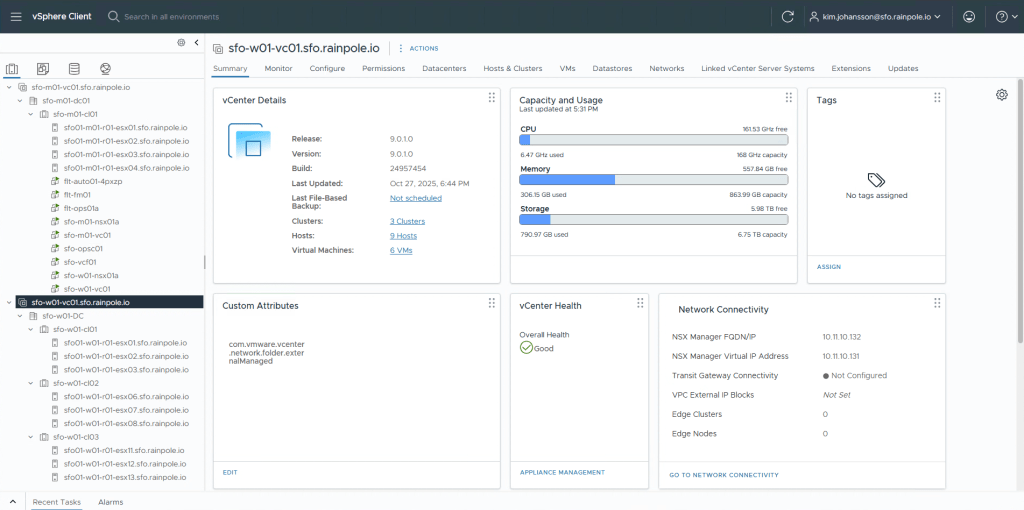Click the search in all environments field
This screenshot has width=1024, height=510.
(x=170, y=17)
